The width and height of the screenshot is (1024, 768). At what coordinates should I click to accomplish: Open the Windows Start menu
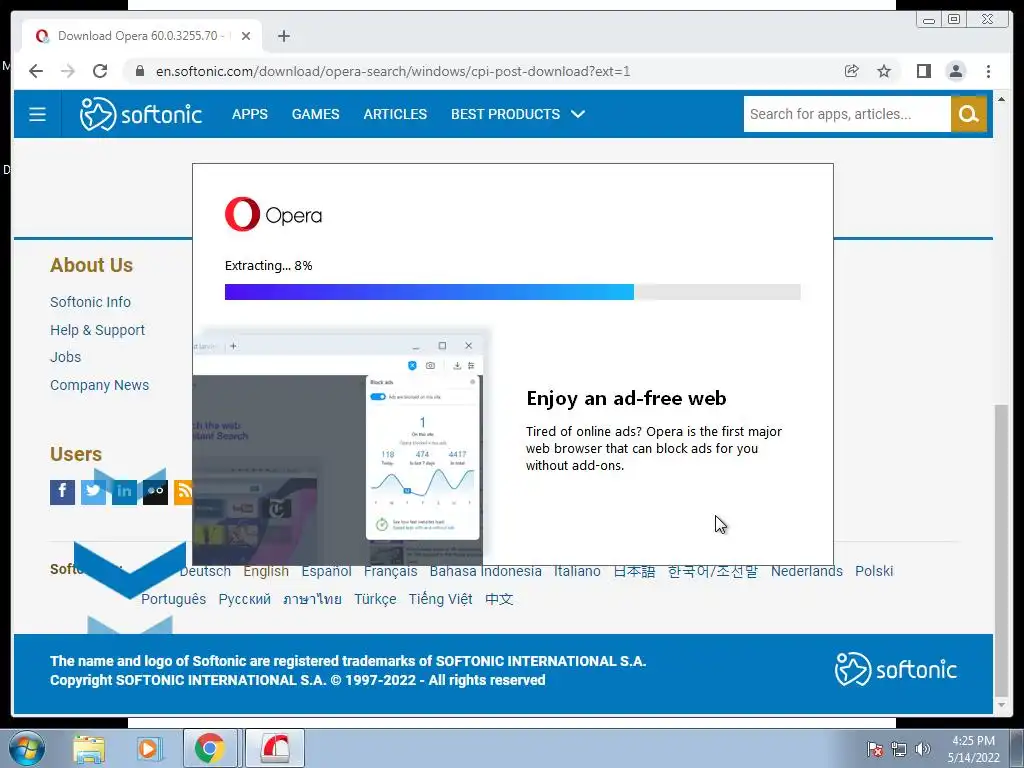26,748
